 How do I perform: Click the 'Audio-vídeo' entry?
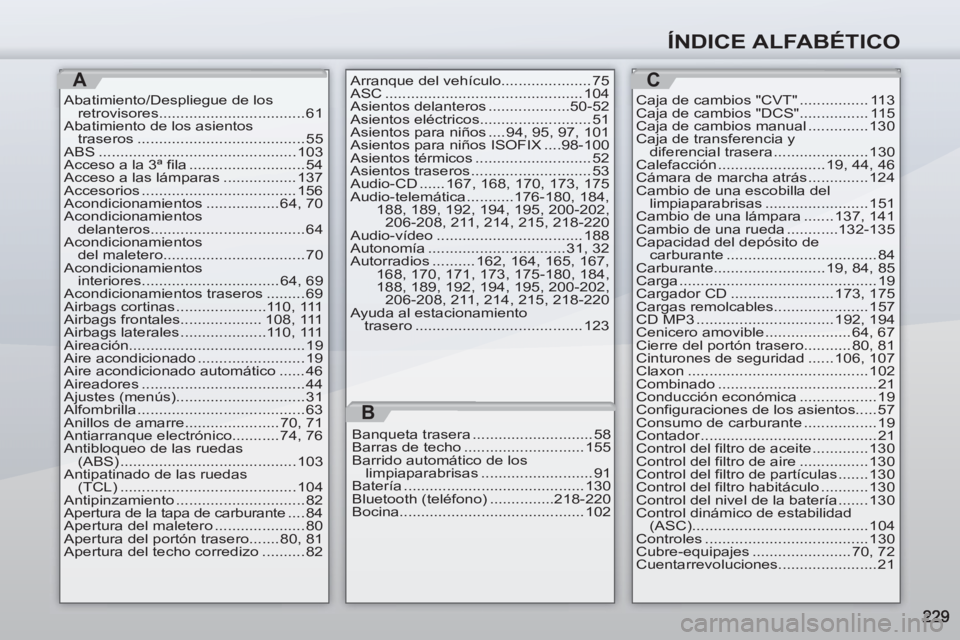pos(479,235)
